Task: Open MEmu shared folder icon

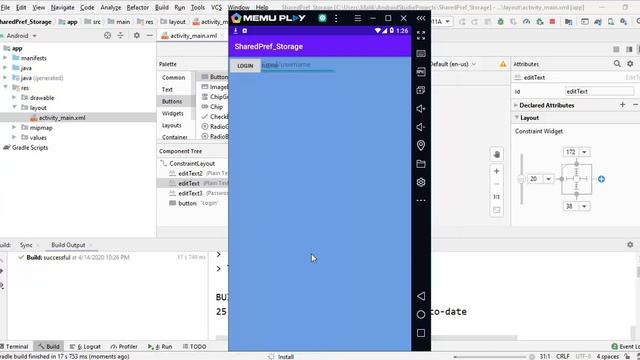Action: coord(421,164)
